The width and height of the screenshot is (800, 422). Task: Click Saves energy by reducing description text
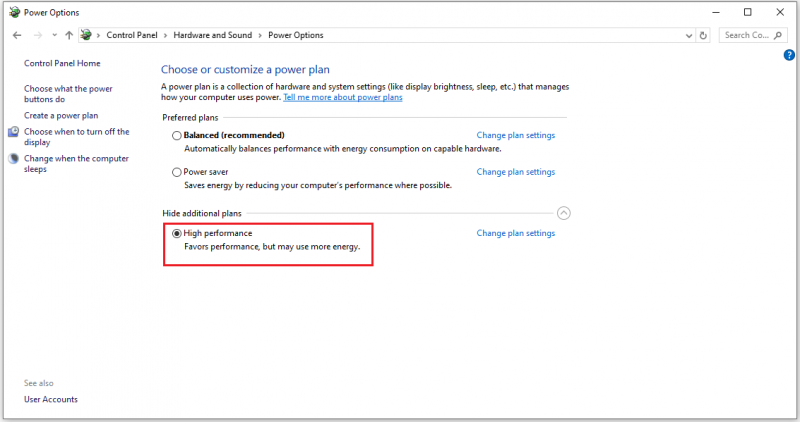[318, 186]
